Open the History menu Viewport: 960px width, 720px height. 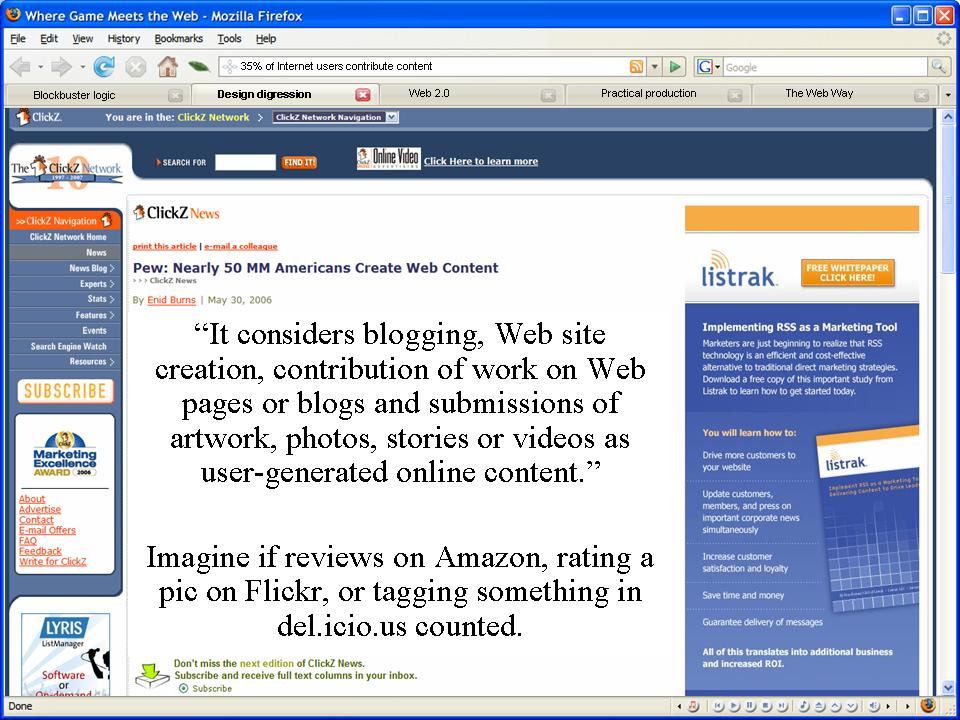point(124,39)
